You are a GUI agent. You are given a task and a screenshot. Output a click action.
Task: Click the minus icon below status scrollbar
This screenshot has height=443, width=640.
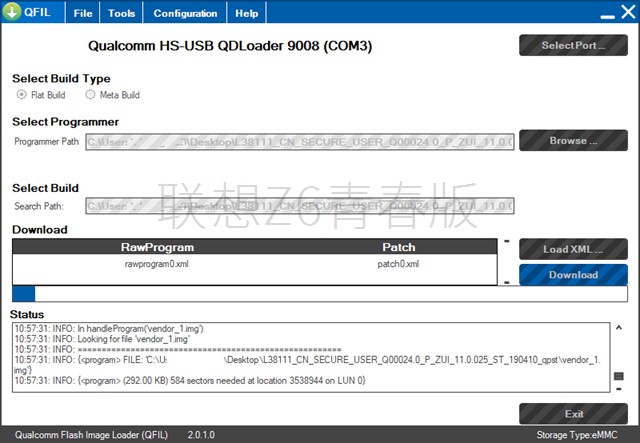click(x=619, y=389)
